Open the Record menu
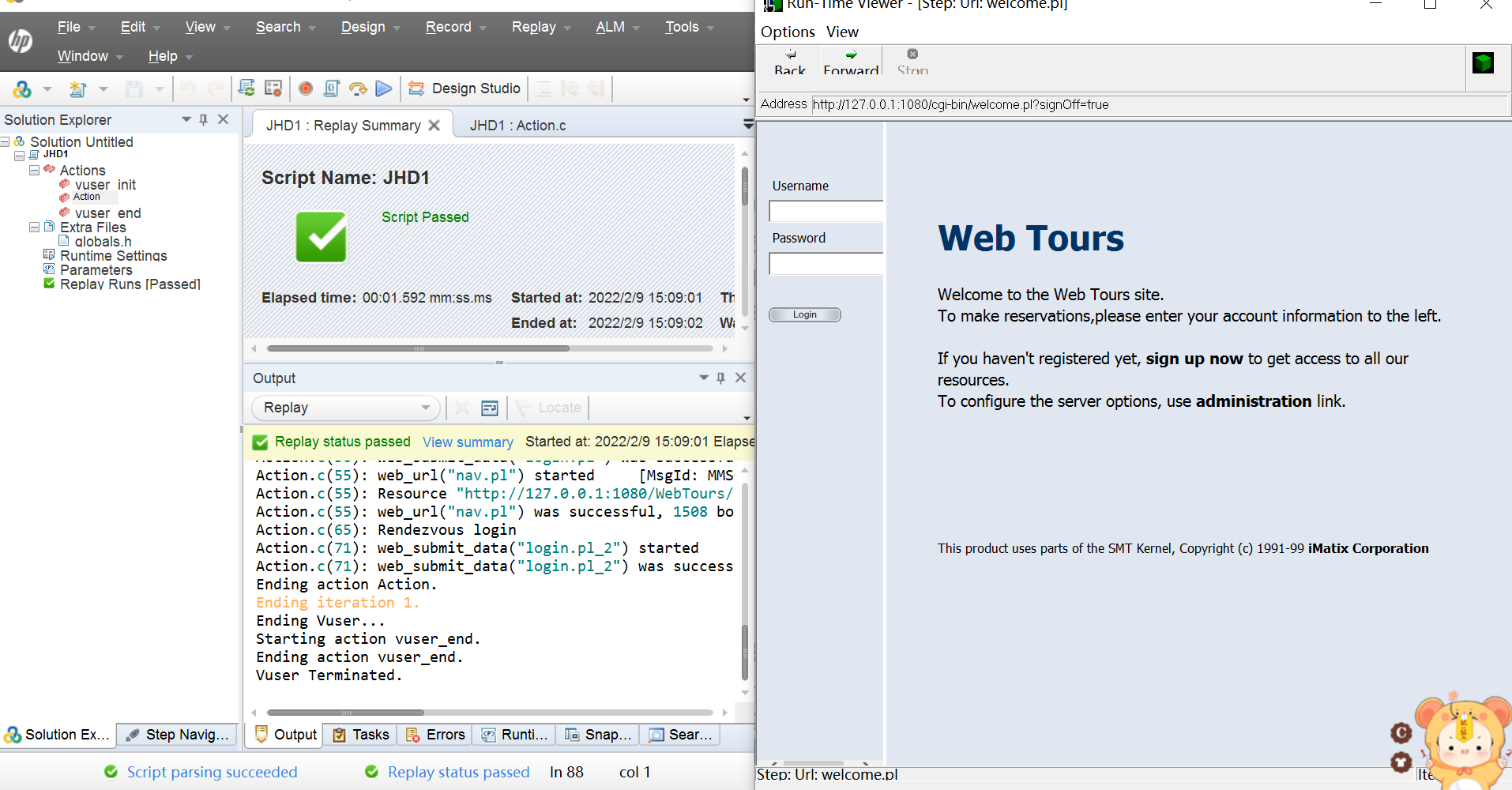1512x790 pixels. click(448, 26)
